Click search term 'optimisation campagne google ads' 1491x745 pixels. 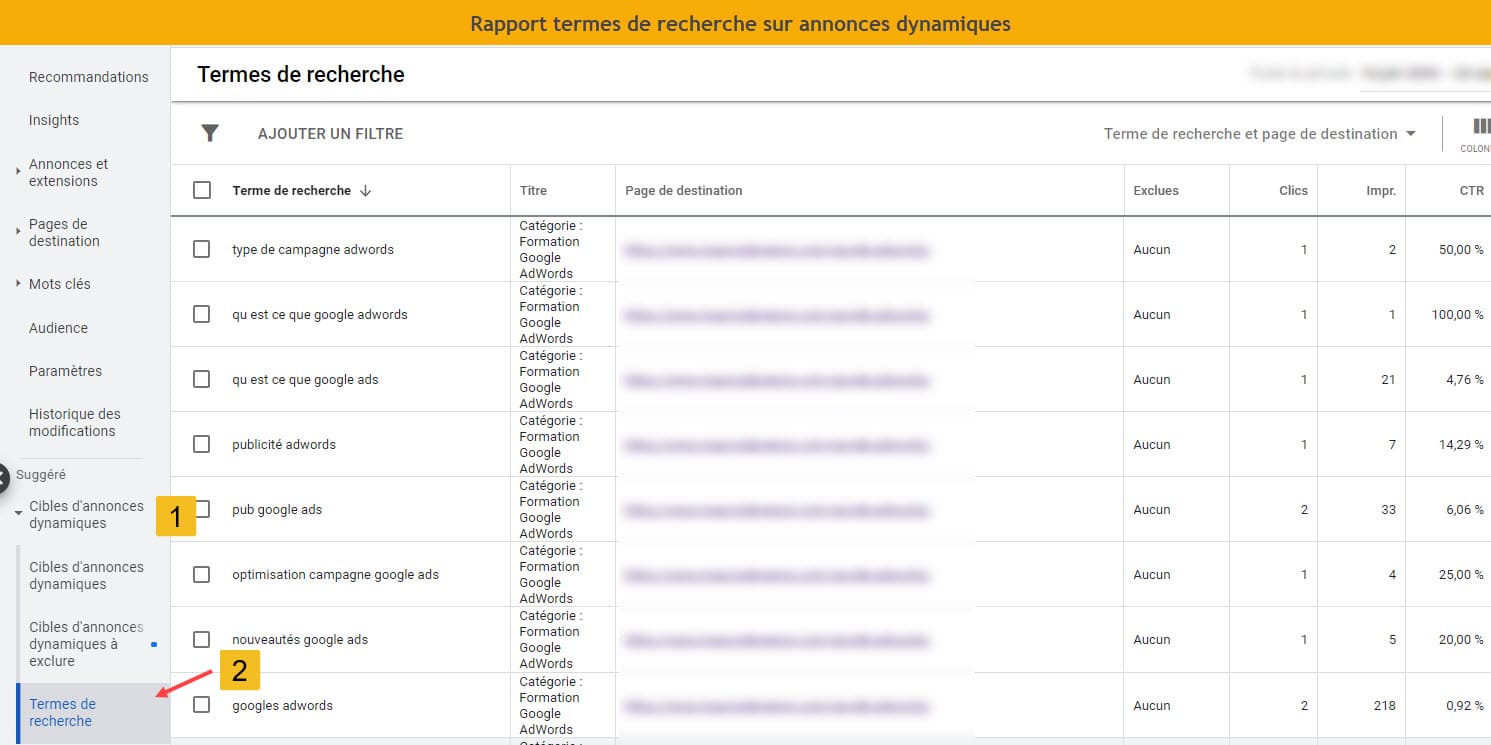[335, 575]
